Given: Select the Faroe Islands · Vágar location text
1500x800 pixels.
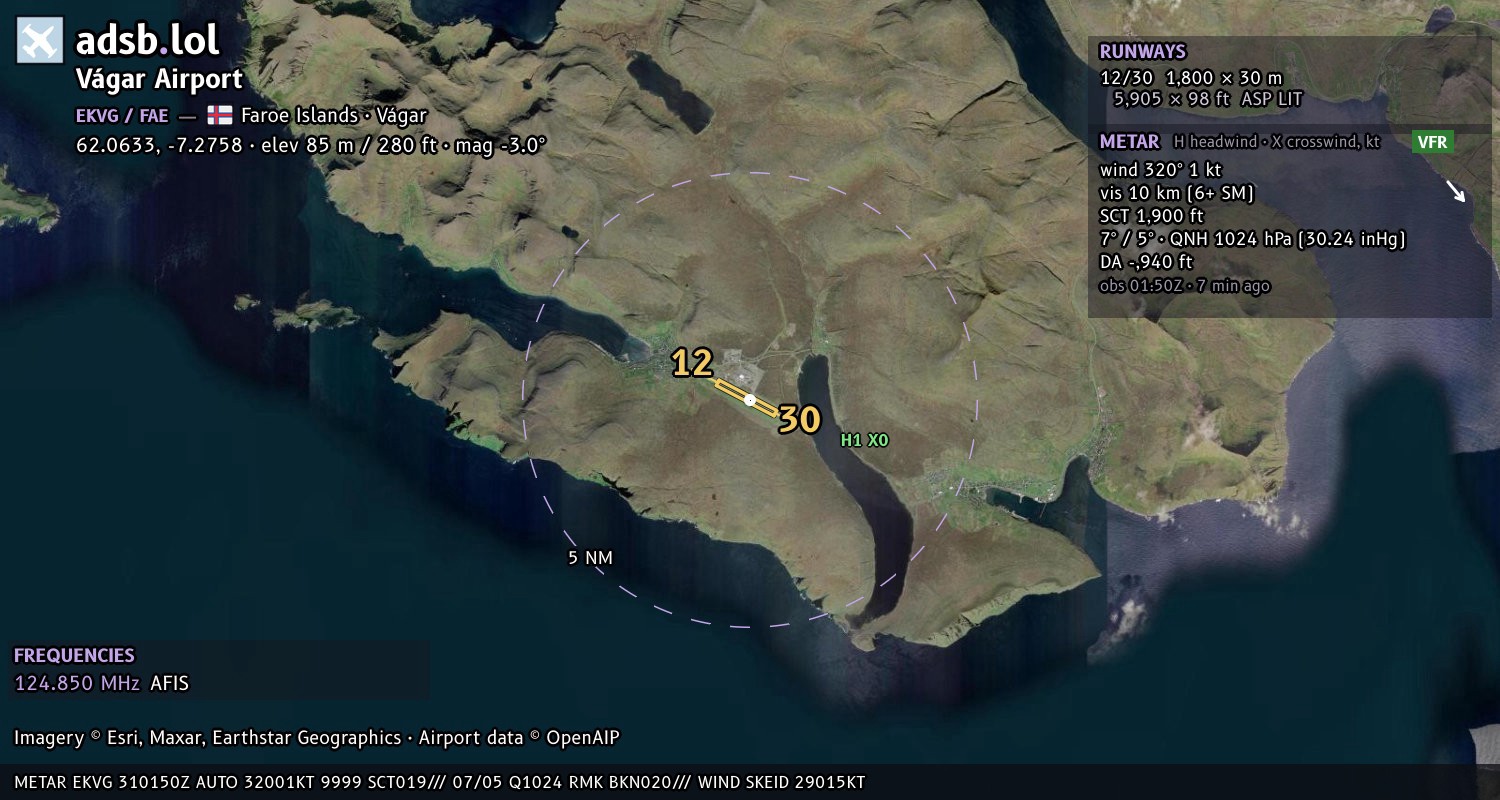Looking at the screenshot, I should [x=334, y=115].
